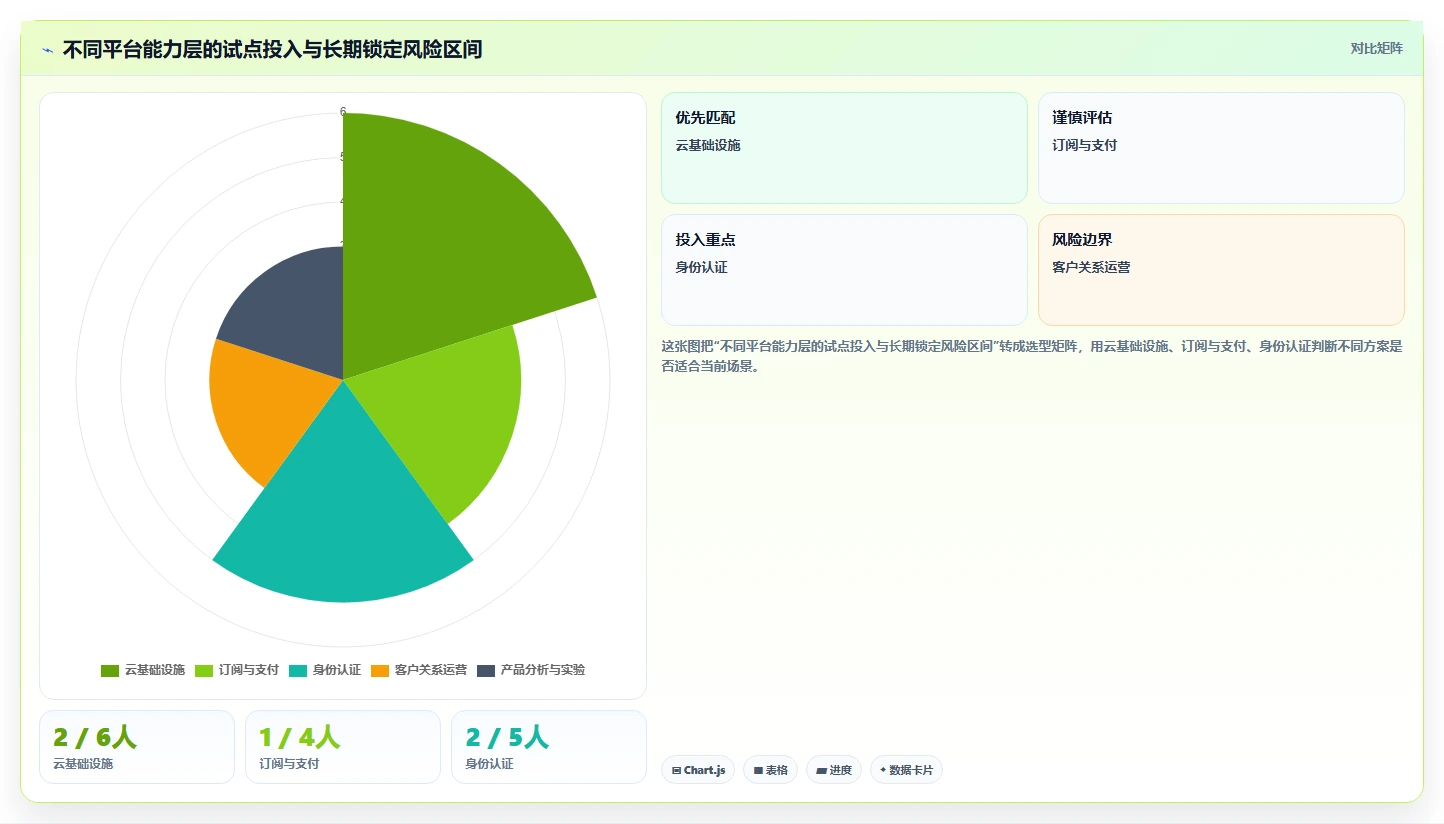This screenshot has width=1444, height=824.
Task: Toggle the 订阅与支付 legend item
Action: point(237,670)
